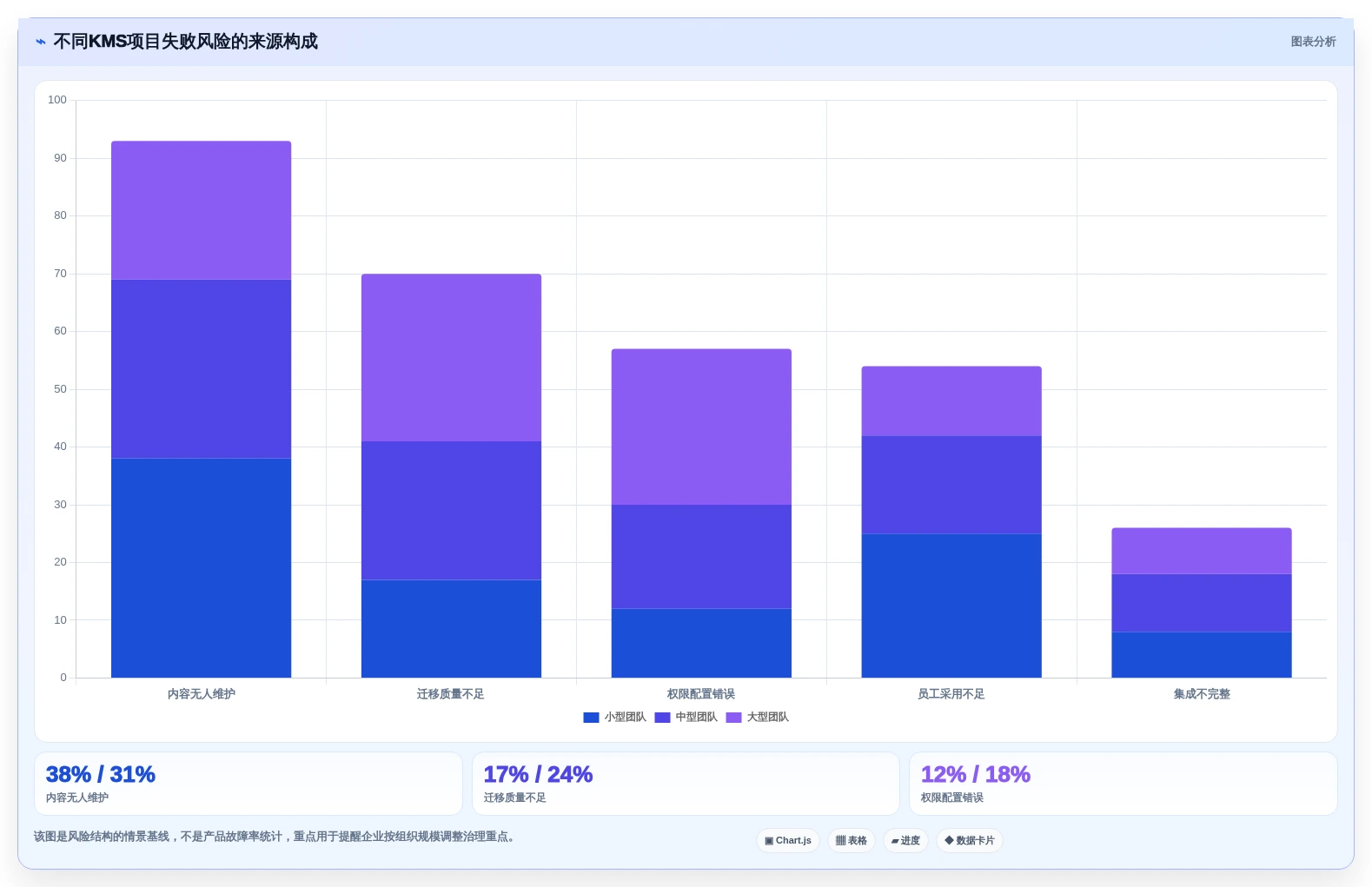Click the 大型团队 segment of the 员工采用不足 bar
1372x887 pixels.
951,400
